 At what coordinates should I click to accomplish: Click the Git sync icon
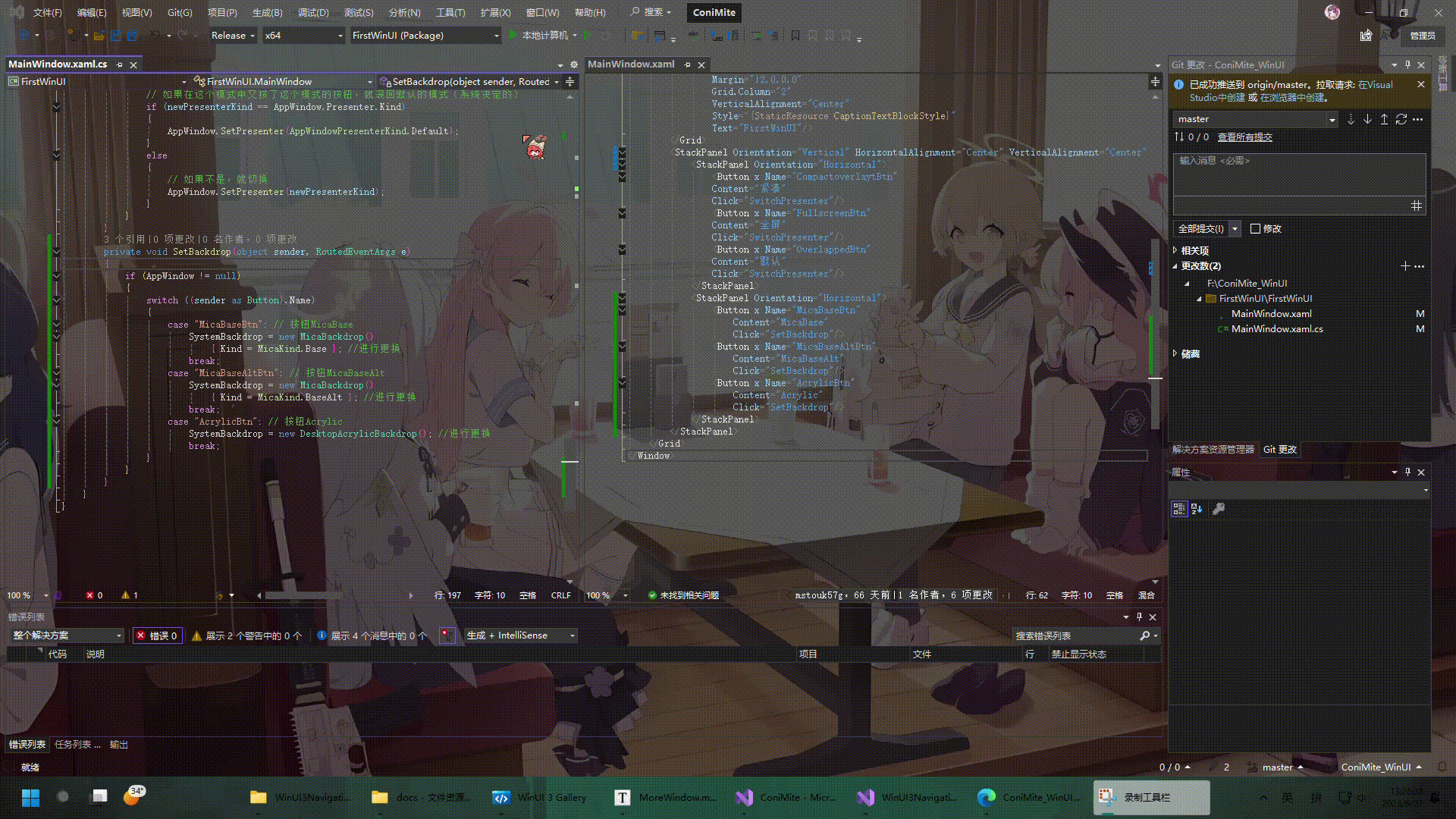[1401, 119]
